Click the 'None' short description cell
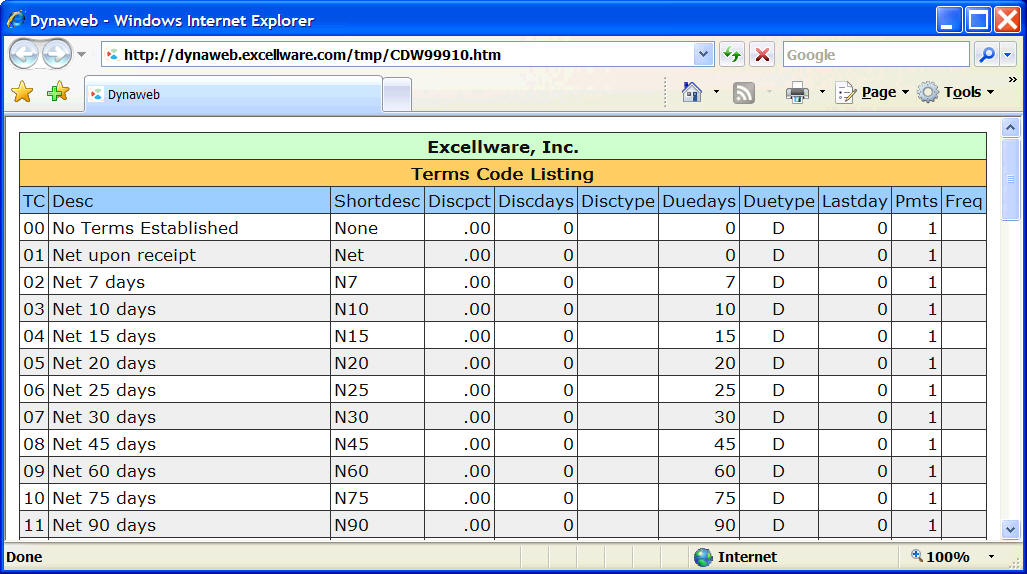 [377, 228]
